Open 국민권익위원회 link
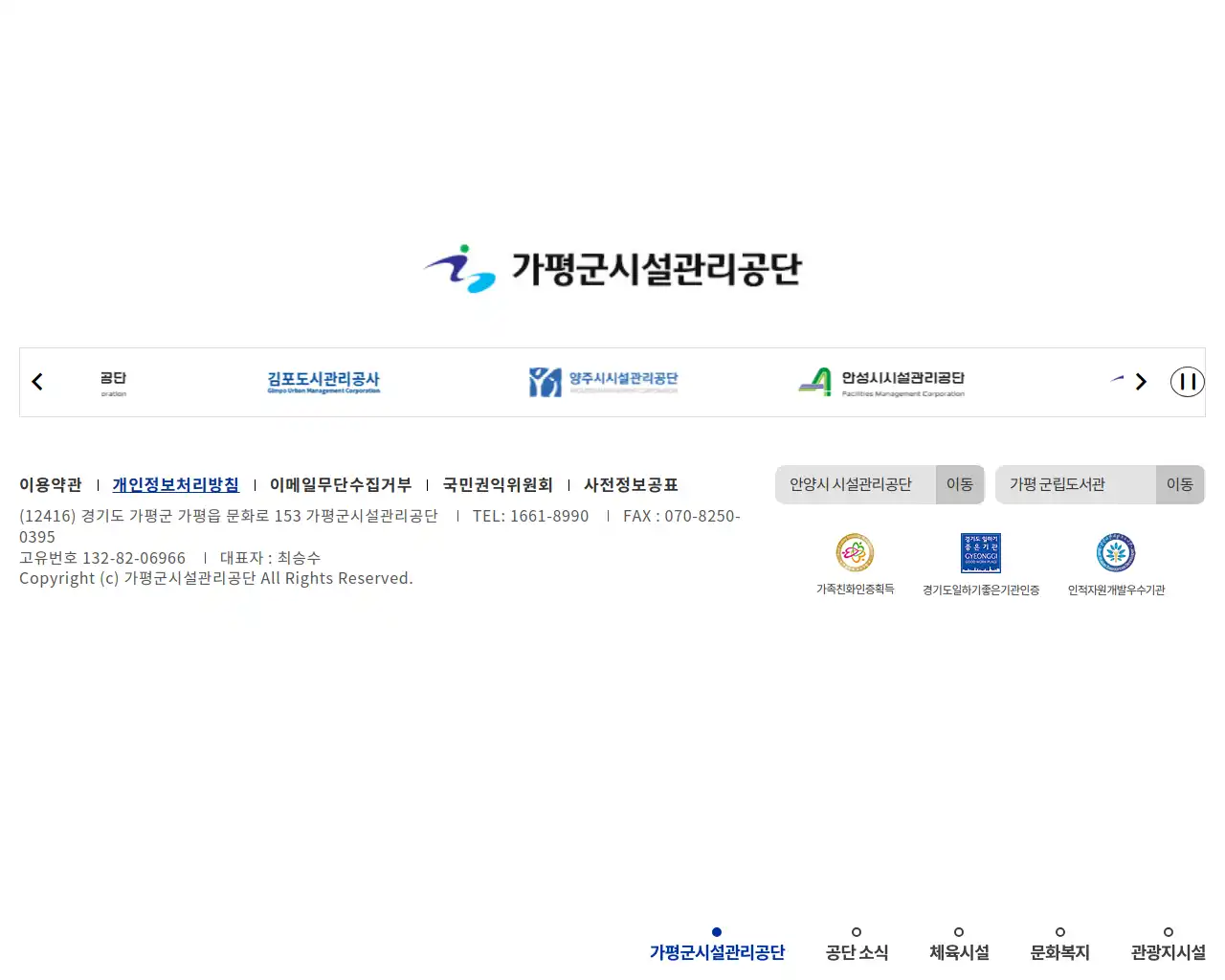Image resolution: width=1225 pixels, height=980 pixels. pyautogui.click(x=498, y=485)
